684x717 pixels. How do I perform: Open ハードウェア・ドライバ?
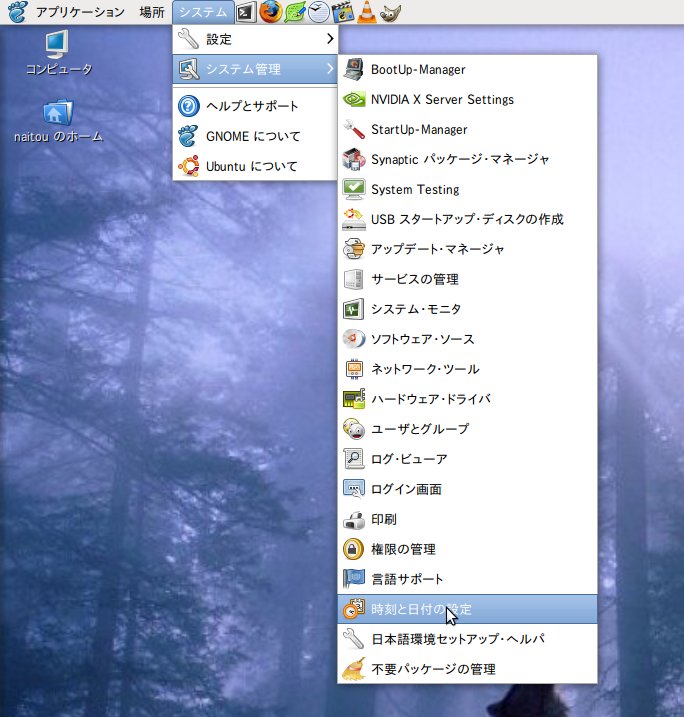[467, 399]
